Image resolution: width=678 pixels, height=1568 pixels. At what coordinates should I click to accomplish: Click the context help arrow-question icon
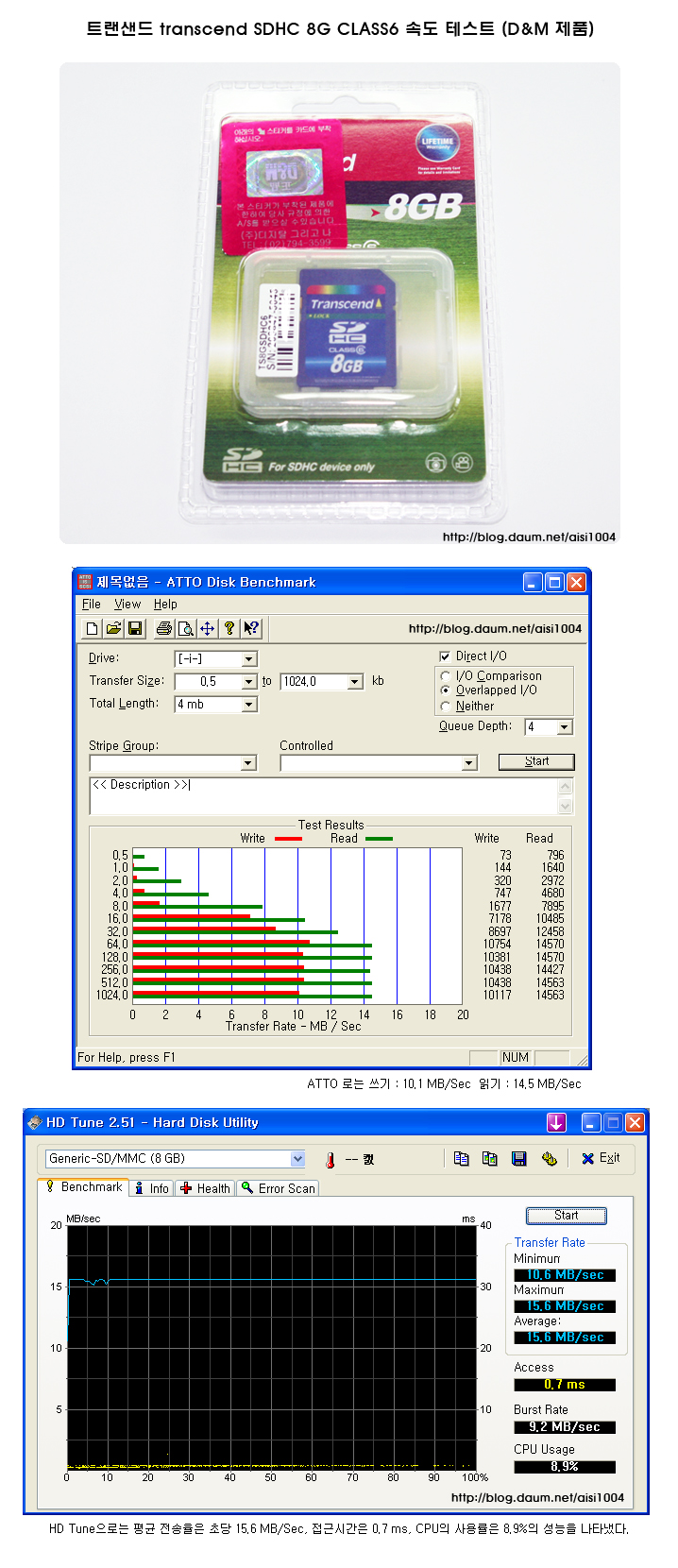[251, 628]
